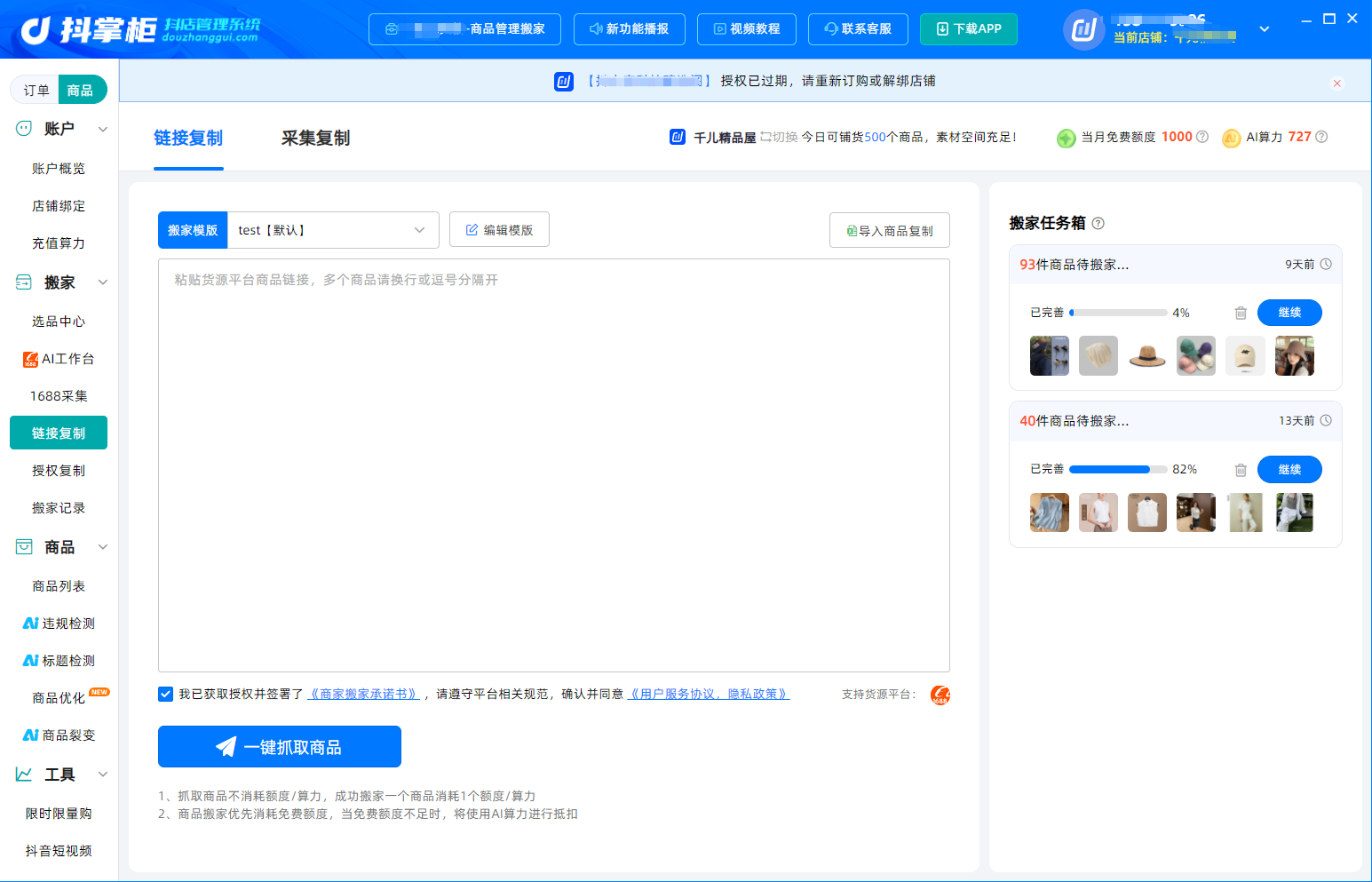Click 商品管理搬家 header button
Screen dimensions: 1372x882
(464, 29)
